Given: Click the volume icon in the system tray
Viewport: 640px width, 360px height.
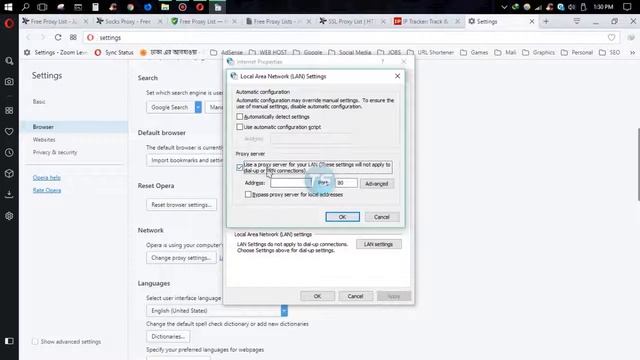Looking at the screenshot, I should [572, 7].
